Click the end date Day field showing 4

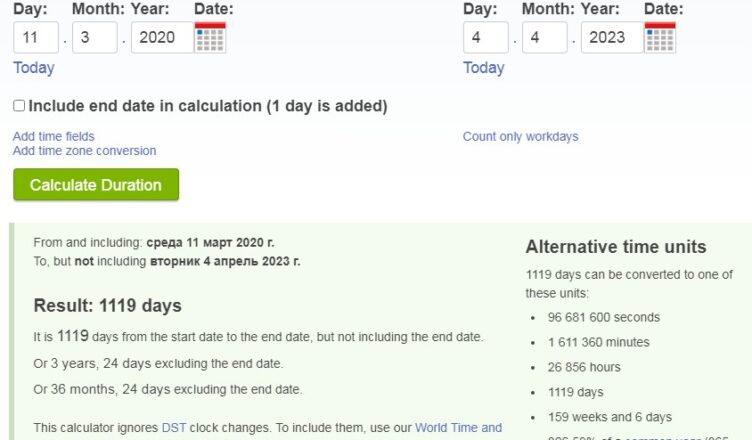[x=486, y=37]
